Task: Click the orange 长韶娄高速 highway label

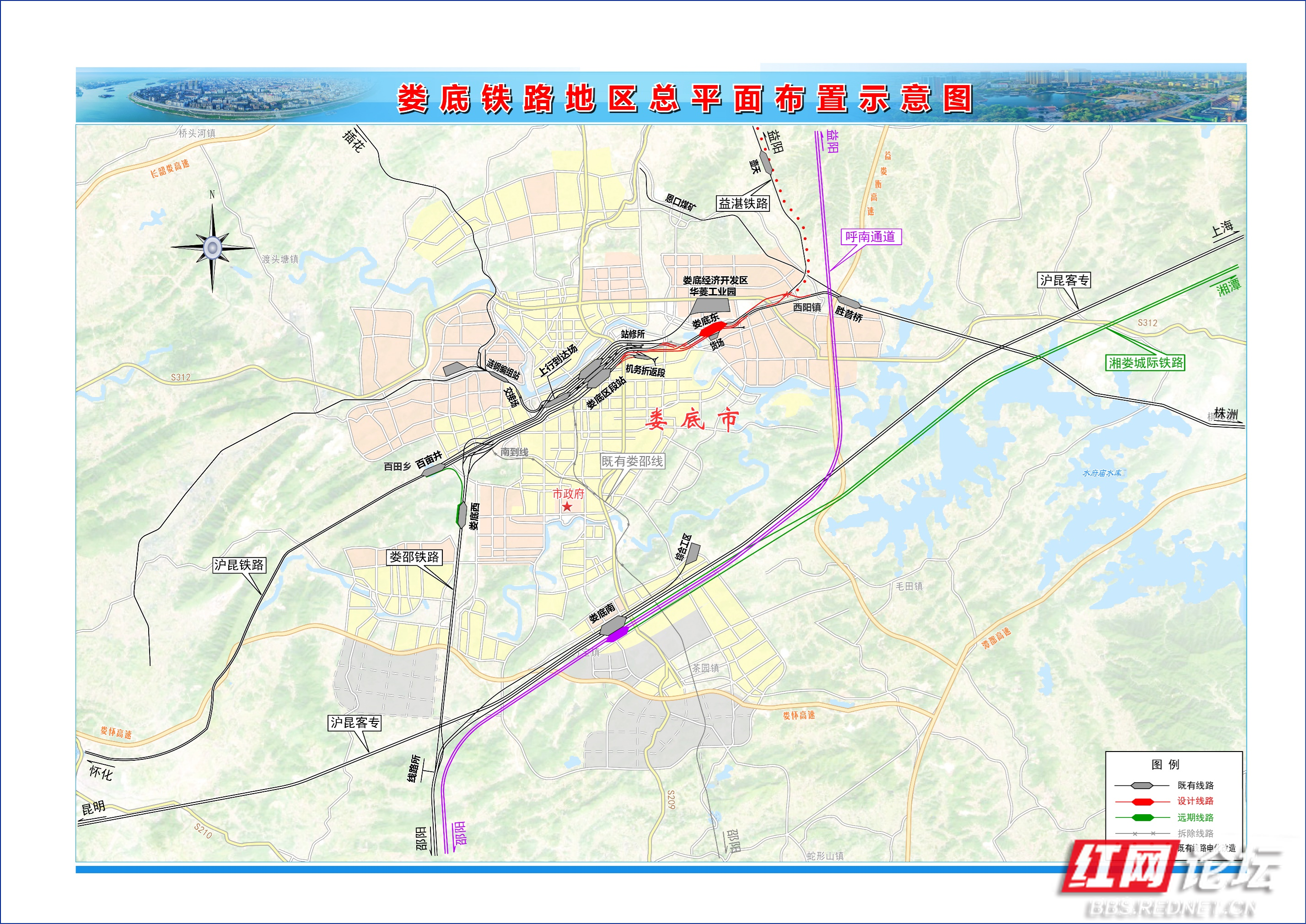Action: point(170,168)
